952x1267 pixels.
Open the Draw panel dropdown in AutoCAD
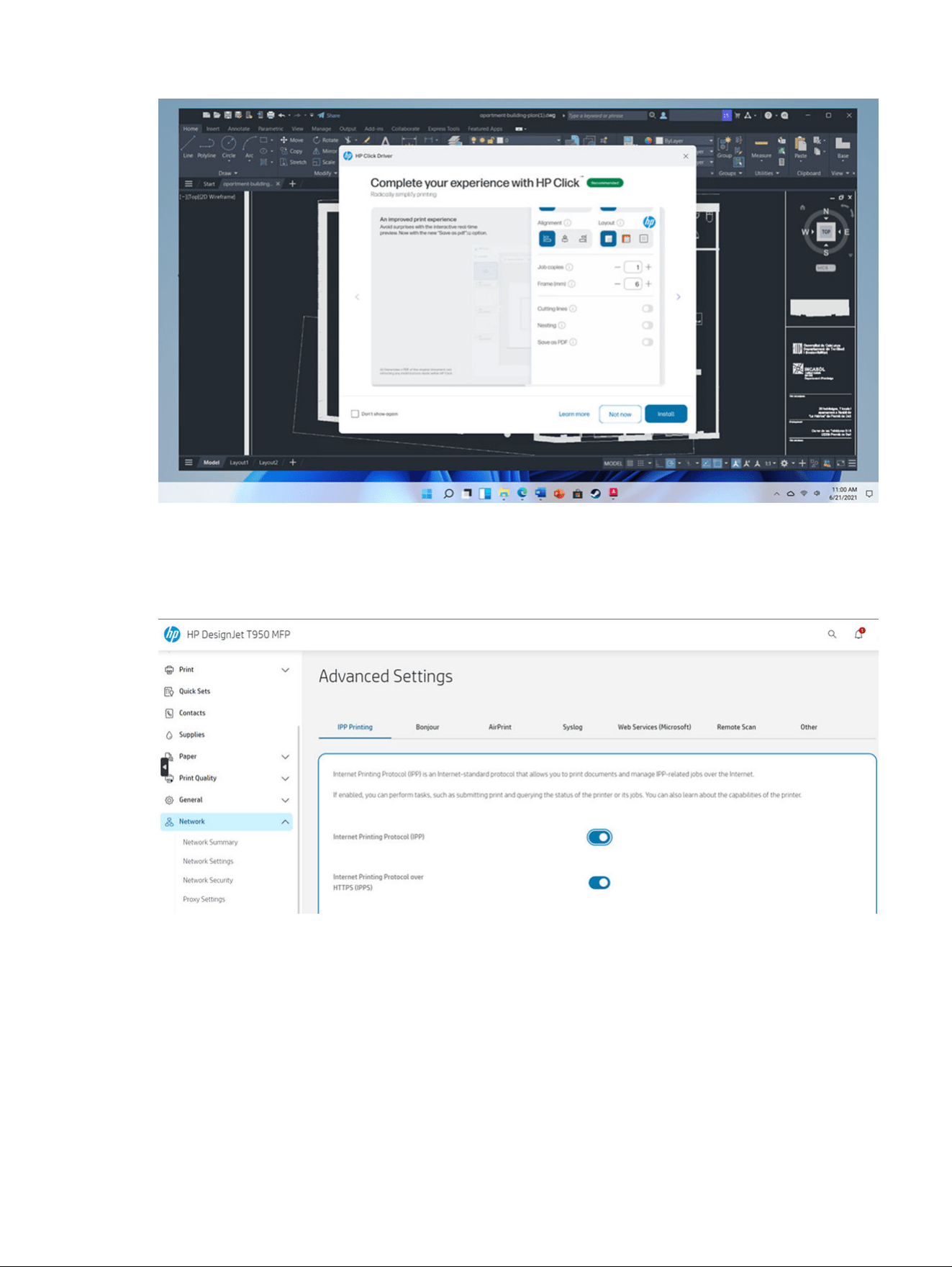[228, 173]
